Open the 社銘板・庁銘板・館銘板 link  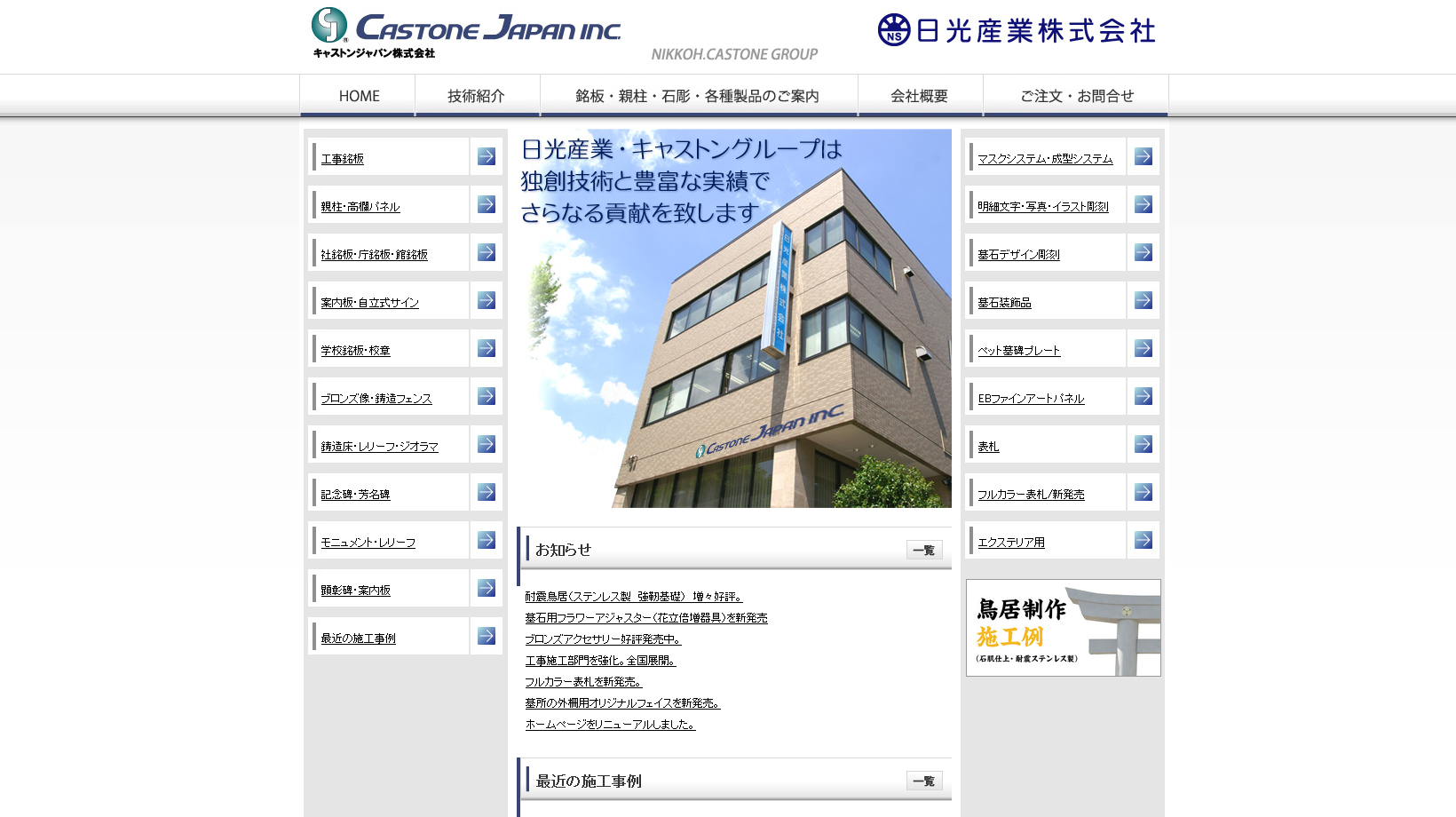coord(375,255)
